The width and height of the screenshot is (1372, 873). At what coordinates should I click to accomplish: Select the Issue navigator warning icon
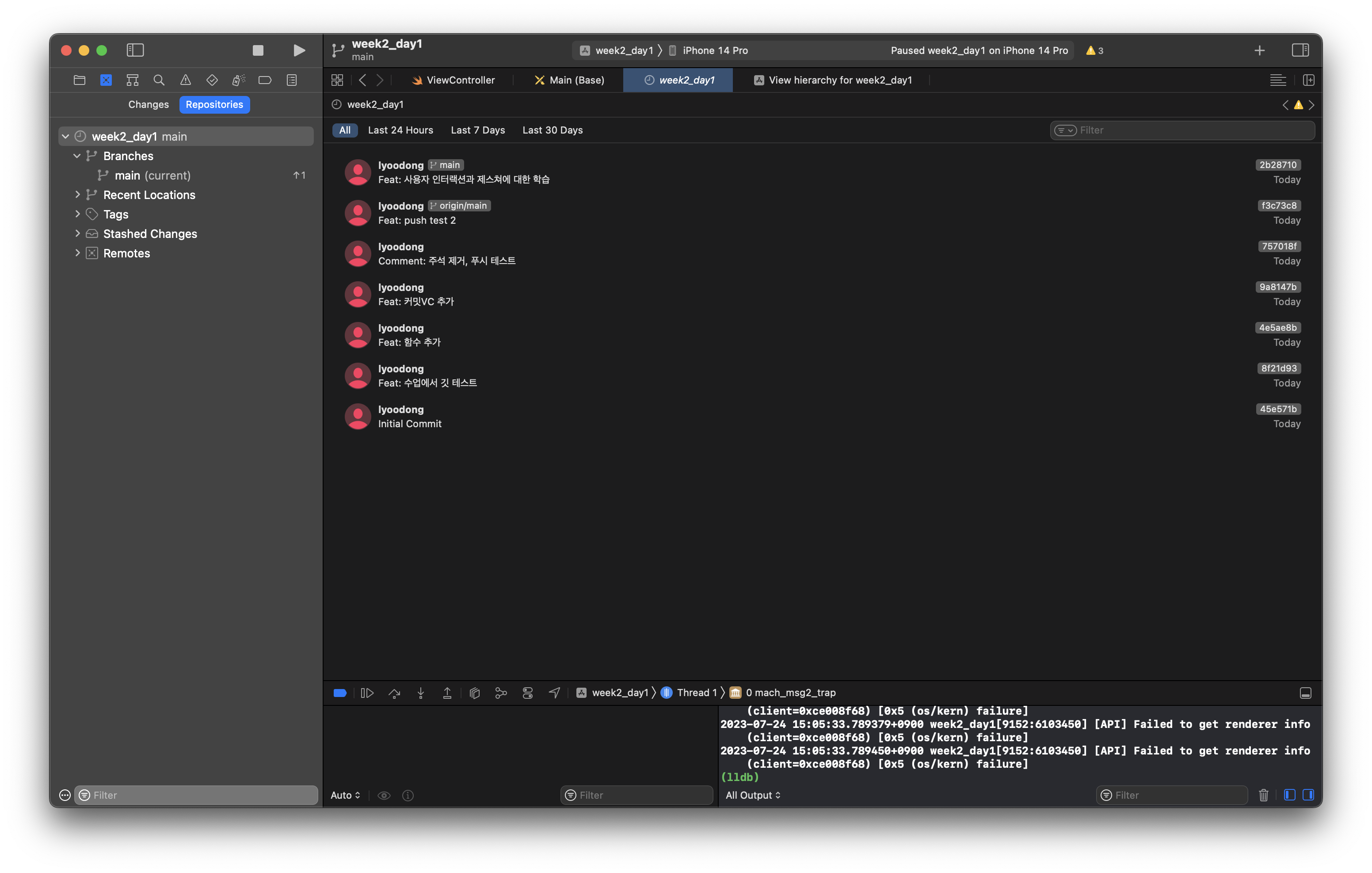(186, 80)
